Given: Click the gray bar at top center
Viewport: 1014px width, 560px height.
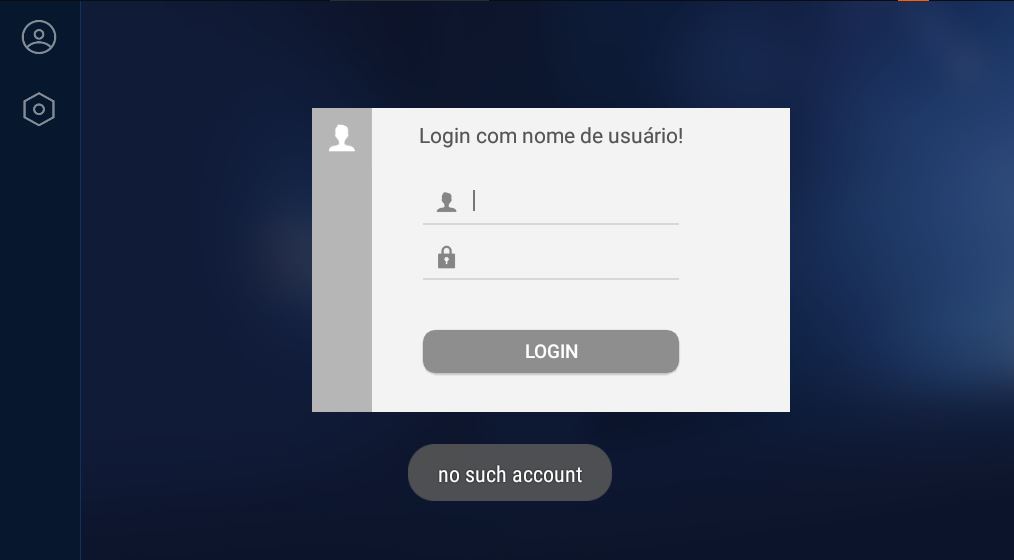Looking at the screenshot, I should [x=409, y=1].
